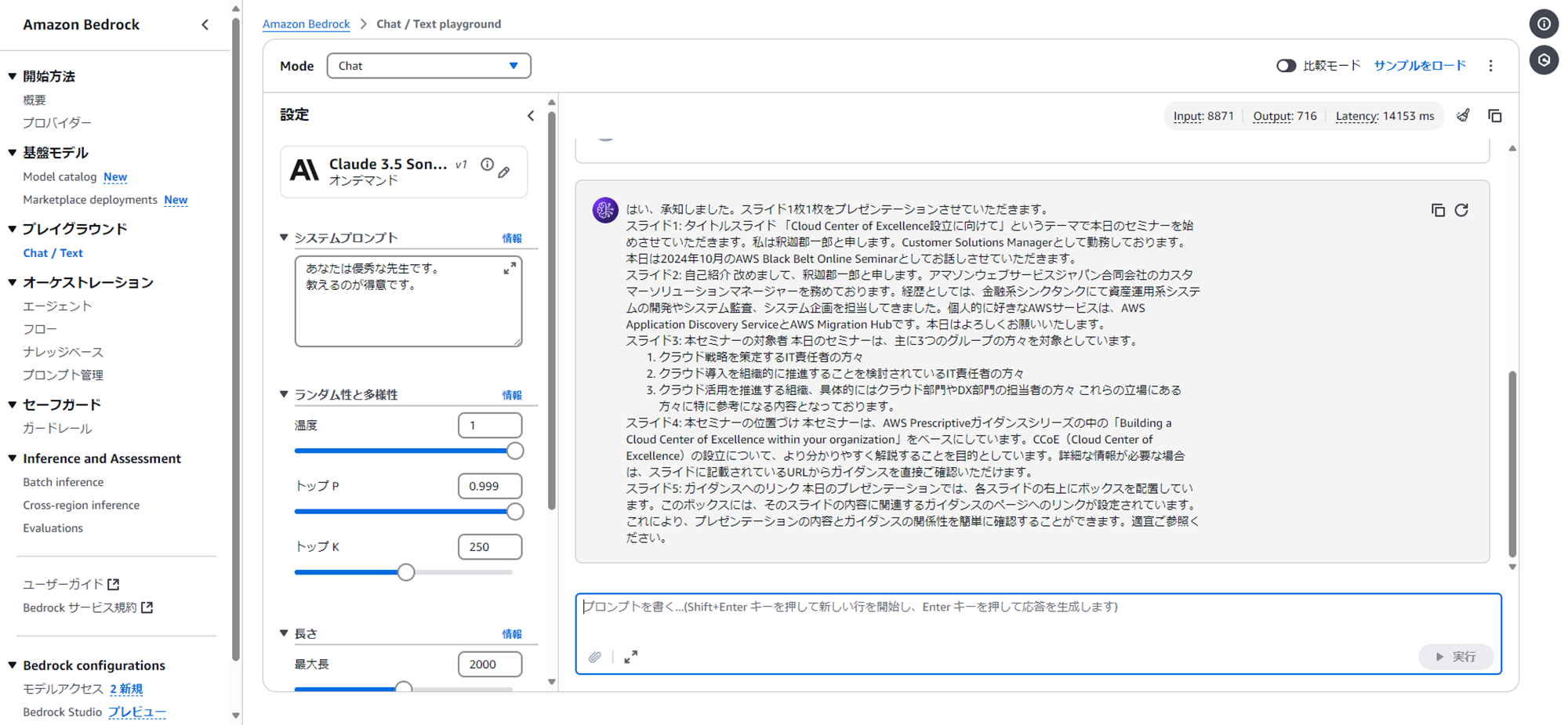Open Batch inference in the sidebar
The image size is (1568, 725).
[63, 482]
